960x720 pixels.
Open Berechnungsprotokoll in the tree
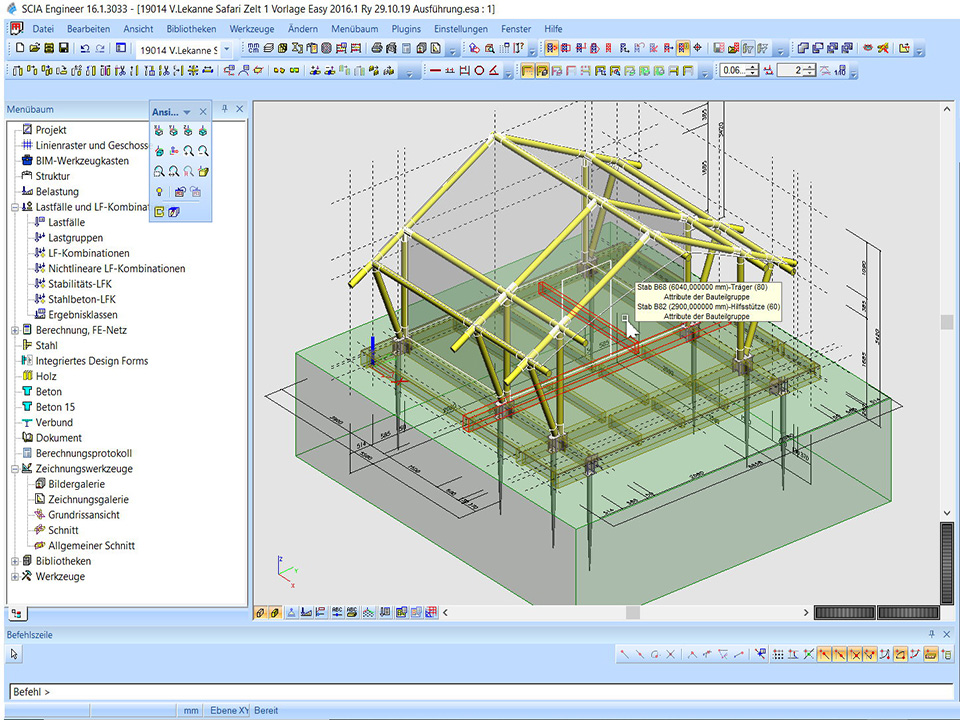[x=84, y=453]
